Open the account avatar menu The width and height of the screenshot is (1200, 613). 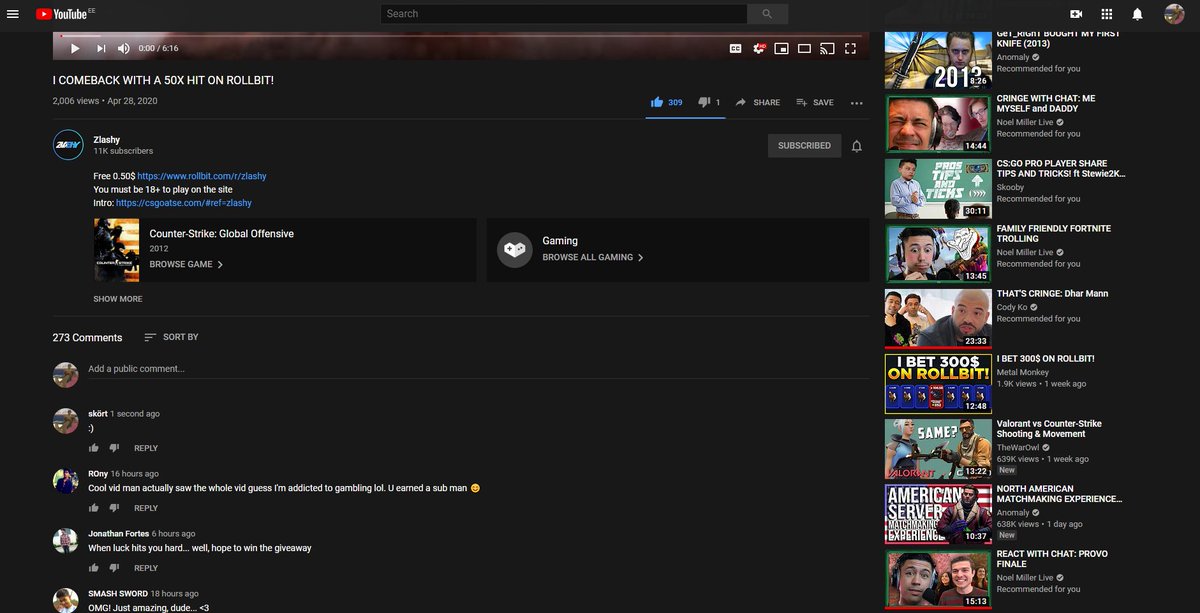point(1174,14)
